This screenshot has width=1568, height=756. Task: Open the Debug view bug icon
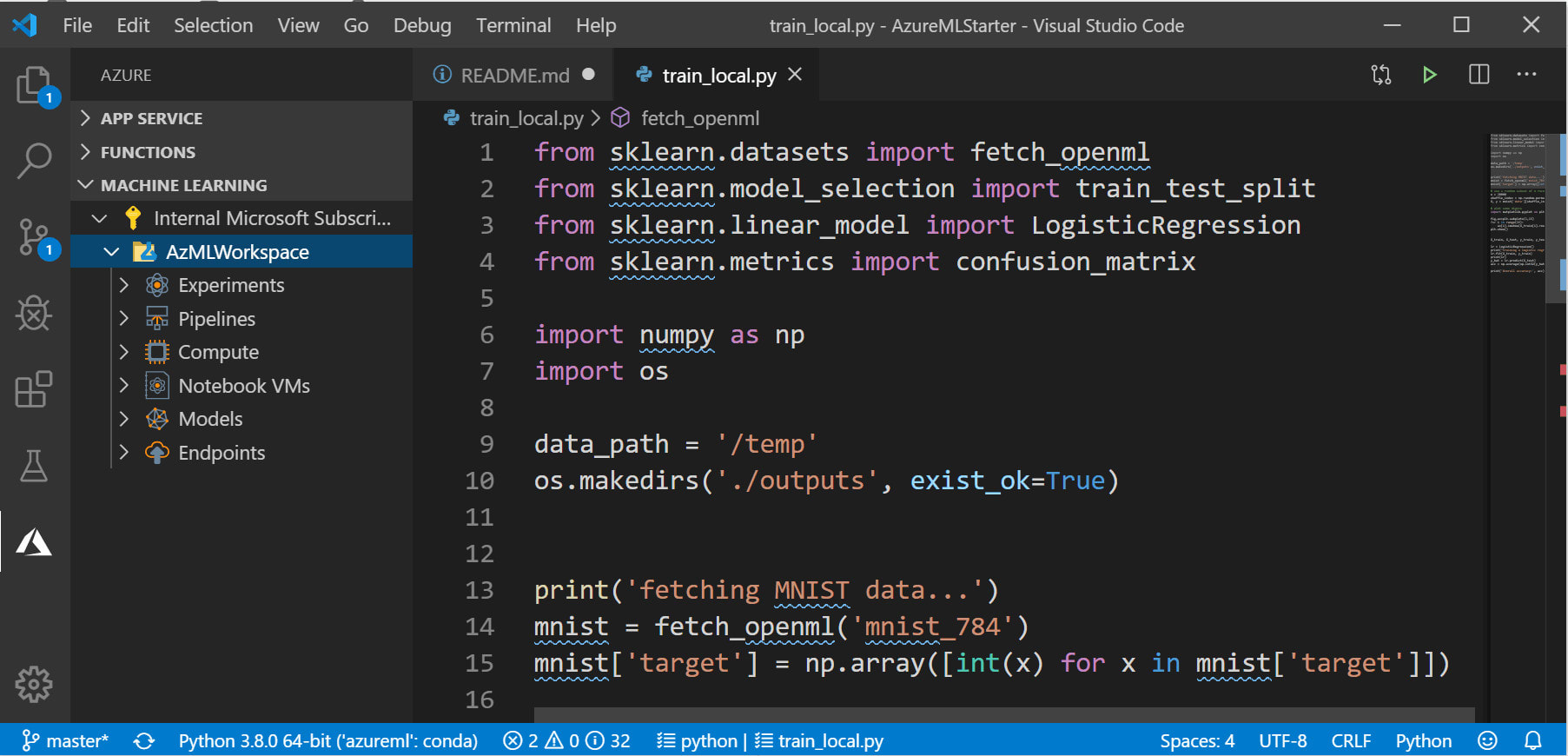34,314
